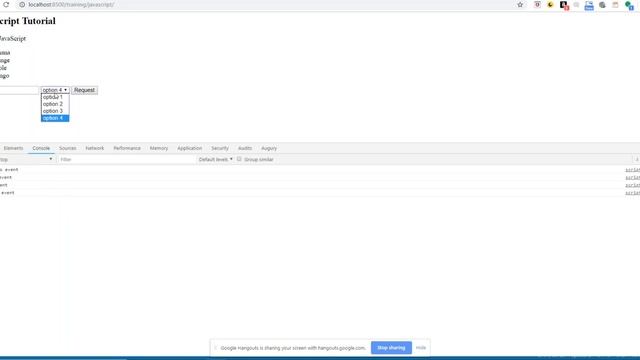Click the Request button
The image size is (640, 360).
(84, 90)
